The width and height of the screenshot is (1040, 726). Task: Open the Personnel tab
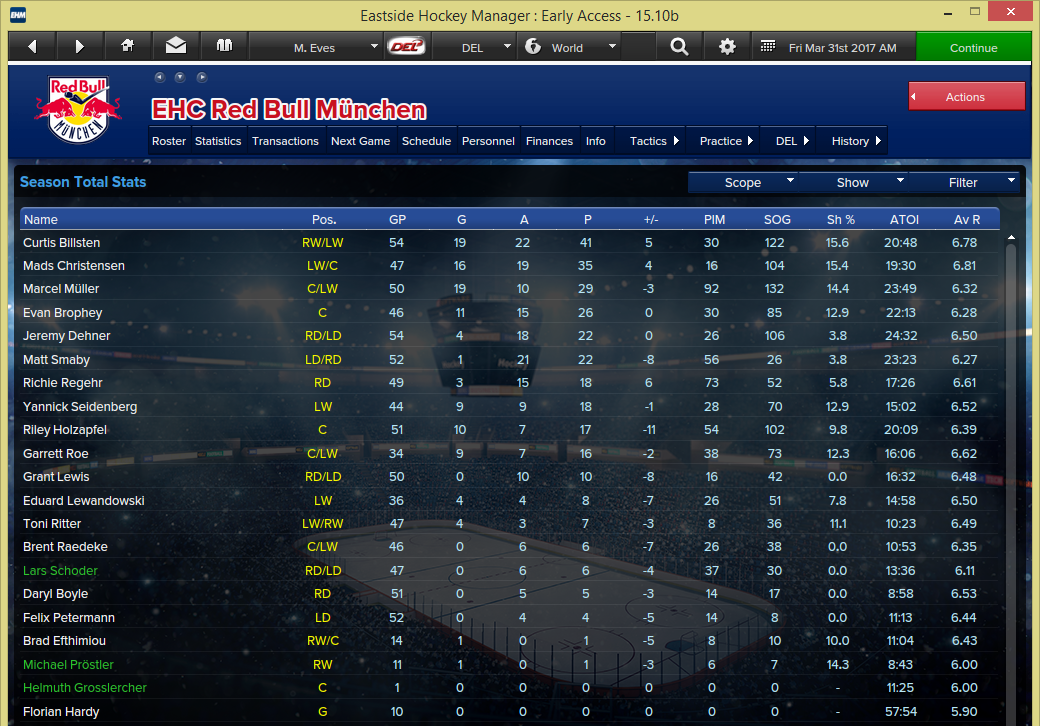tap(488, 141)
